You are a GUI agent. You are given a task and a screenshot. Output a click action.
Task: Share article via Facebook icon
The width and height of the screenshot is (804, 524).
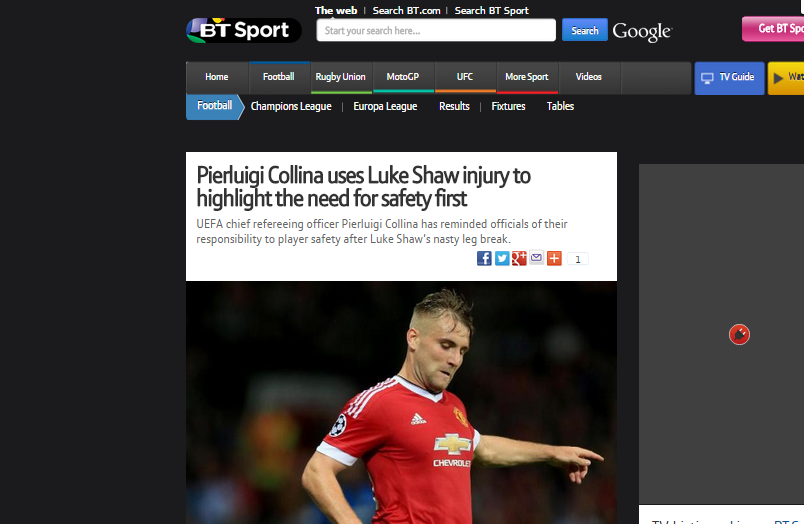(x=484, y=258)
